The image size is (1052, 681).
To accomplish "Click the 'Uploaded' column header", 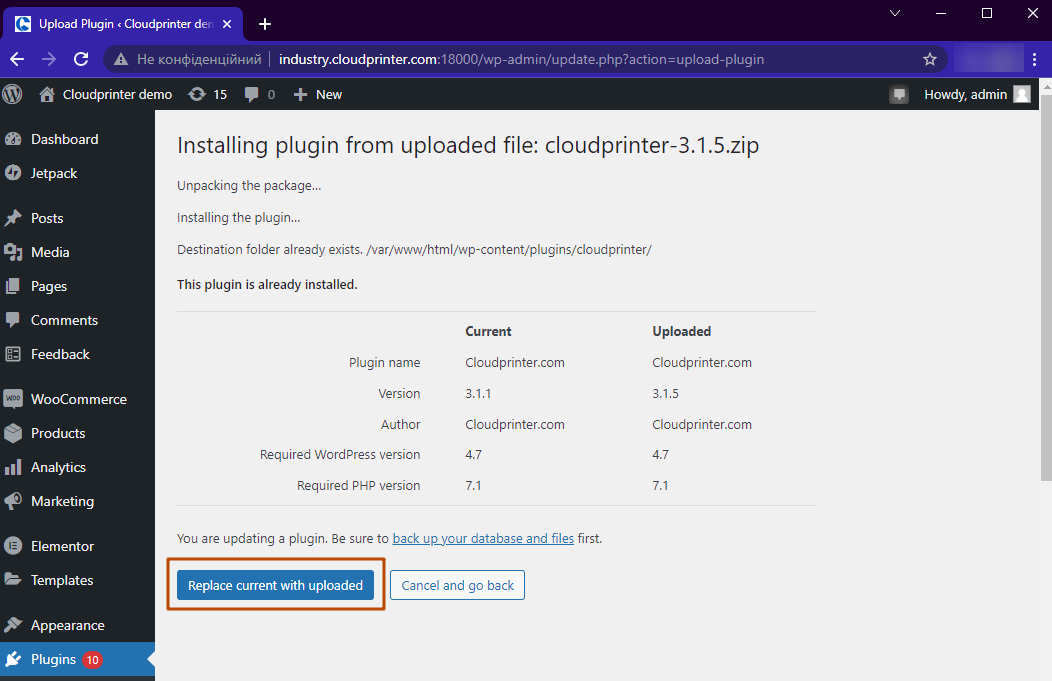I will pos(682,331).
